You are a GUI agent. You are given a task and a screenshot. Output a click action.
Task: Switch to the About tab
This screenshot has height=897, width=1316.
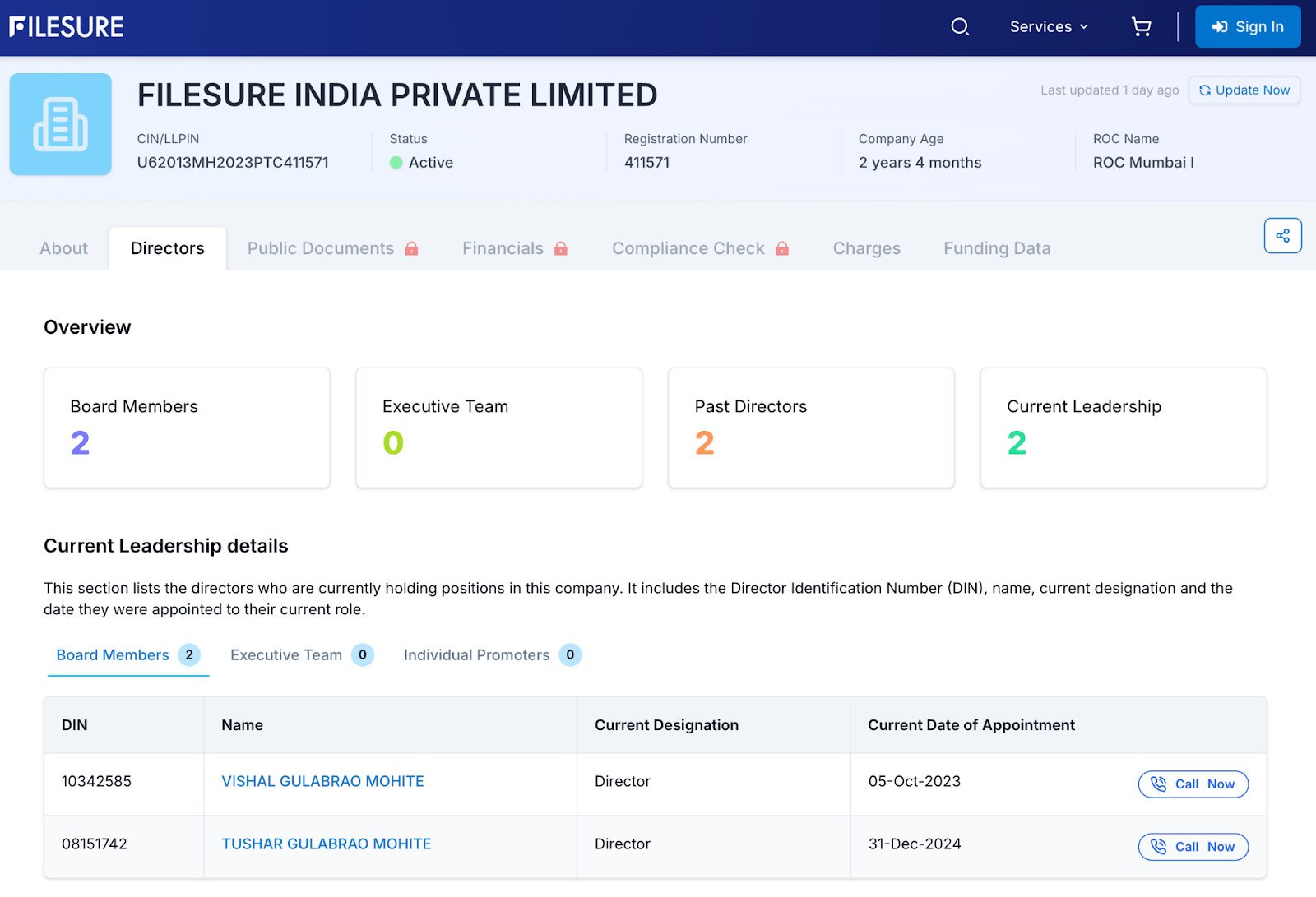(63, 248)
